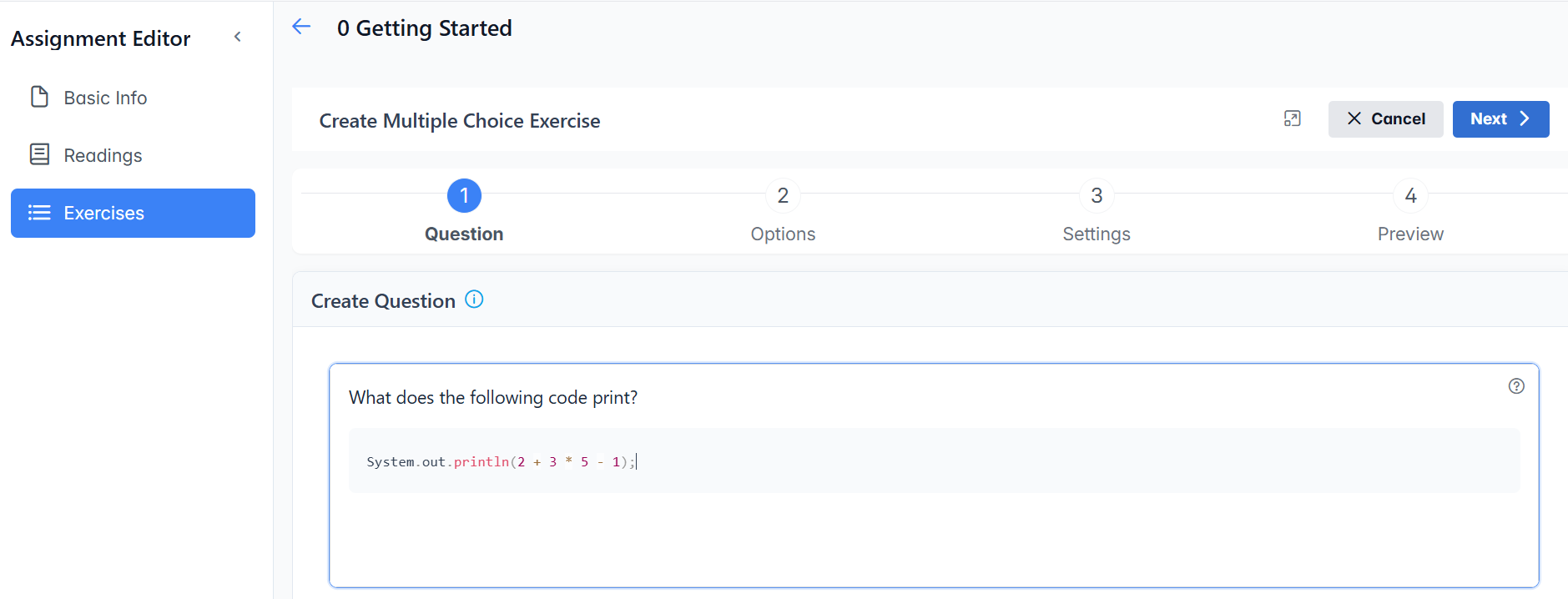Jump to step 1 Question

click(x=464, y=196)
